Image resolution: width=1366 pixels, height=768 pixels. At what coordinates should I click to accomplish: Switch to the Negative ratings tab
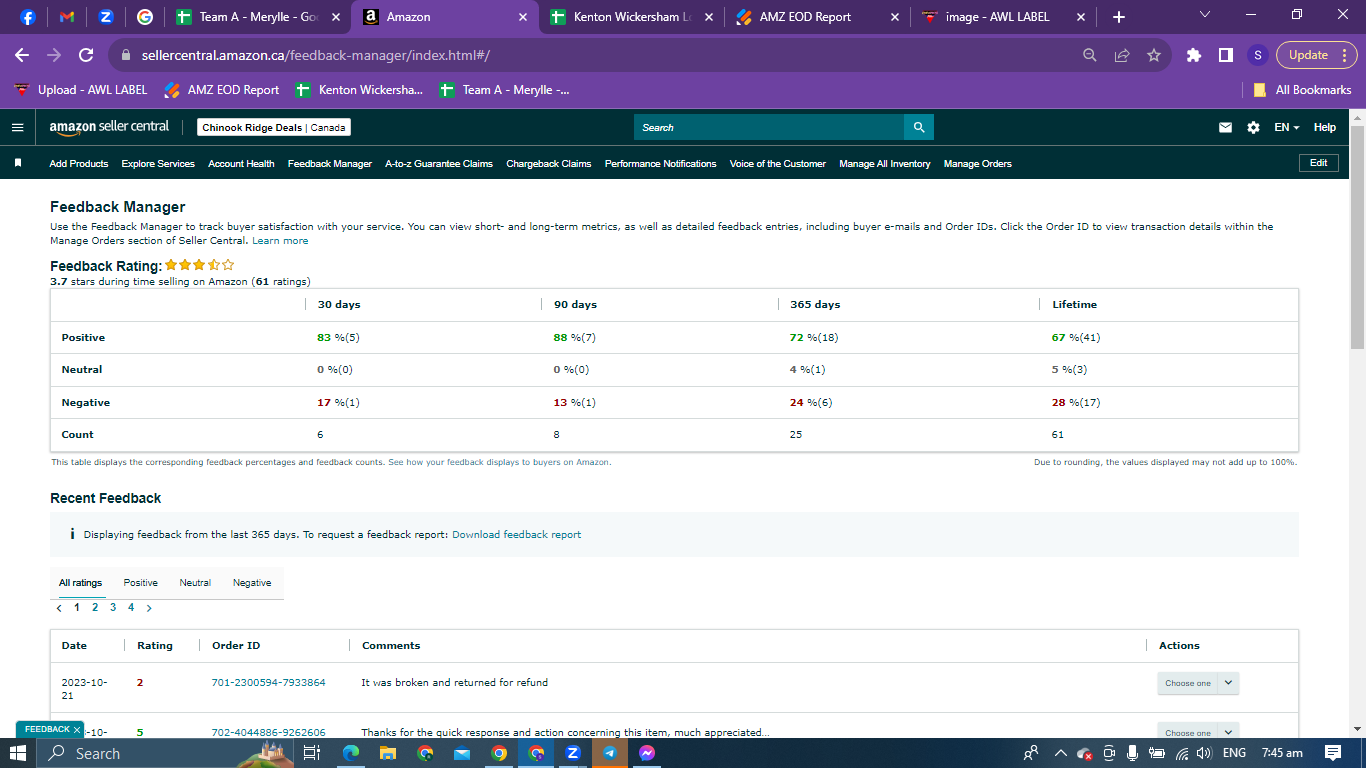(252, 583)
